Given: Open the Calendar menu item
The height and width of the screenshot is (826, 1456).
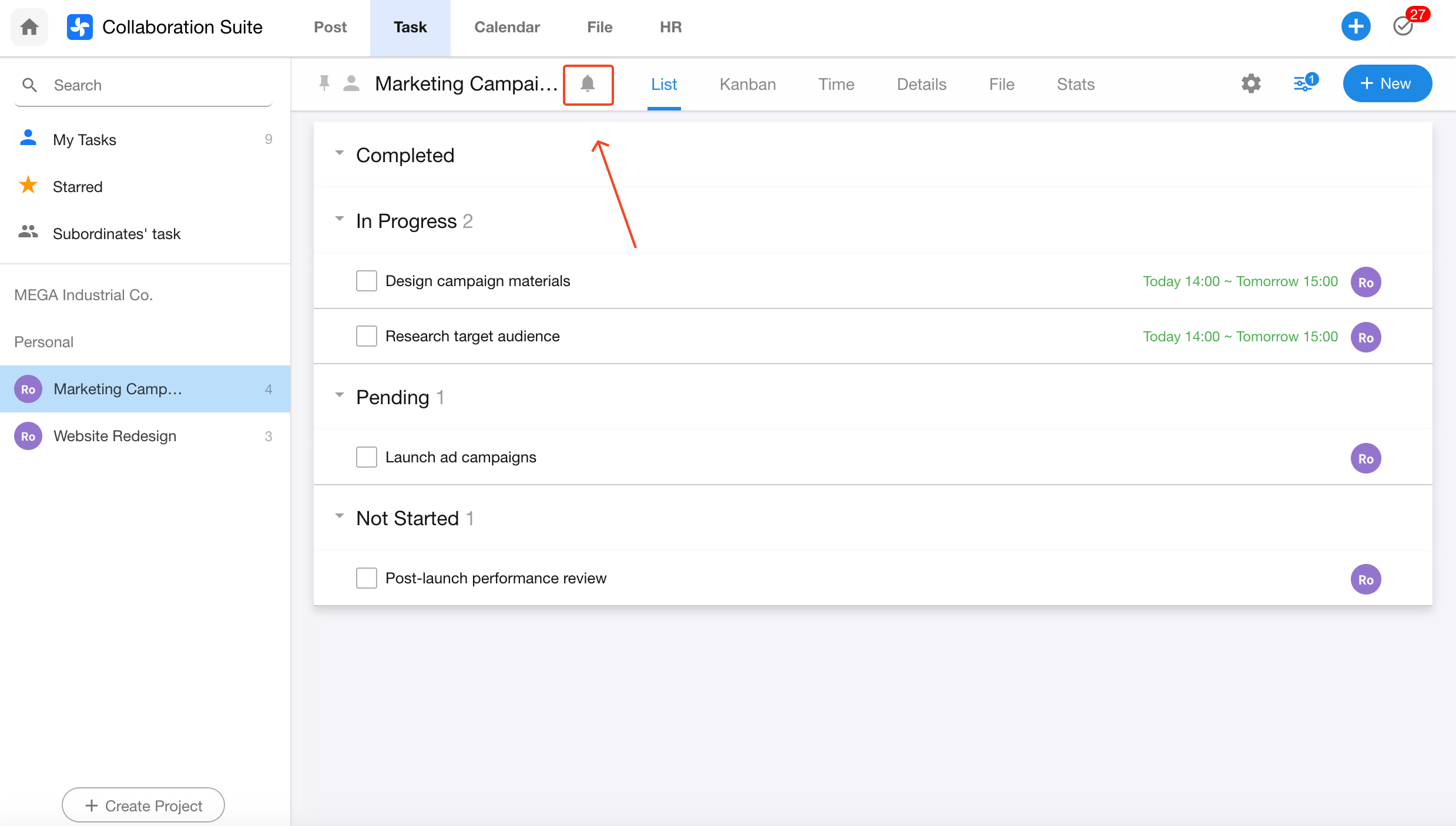Looking at the screenshot, I should coord(506,27).
